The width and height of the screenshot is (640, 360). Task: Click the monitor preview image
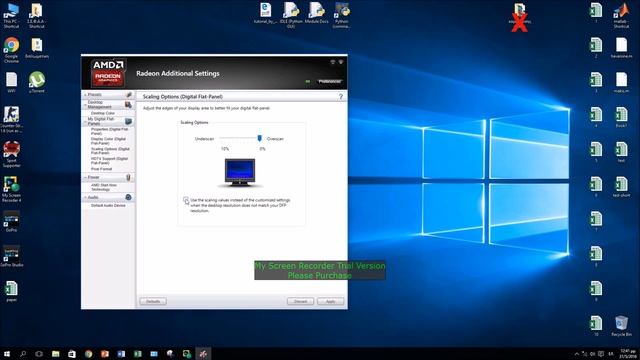point(240,173)
